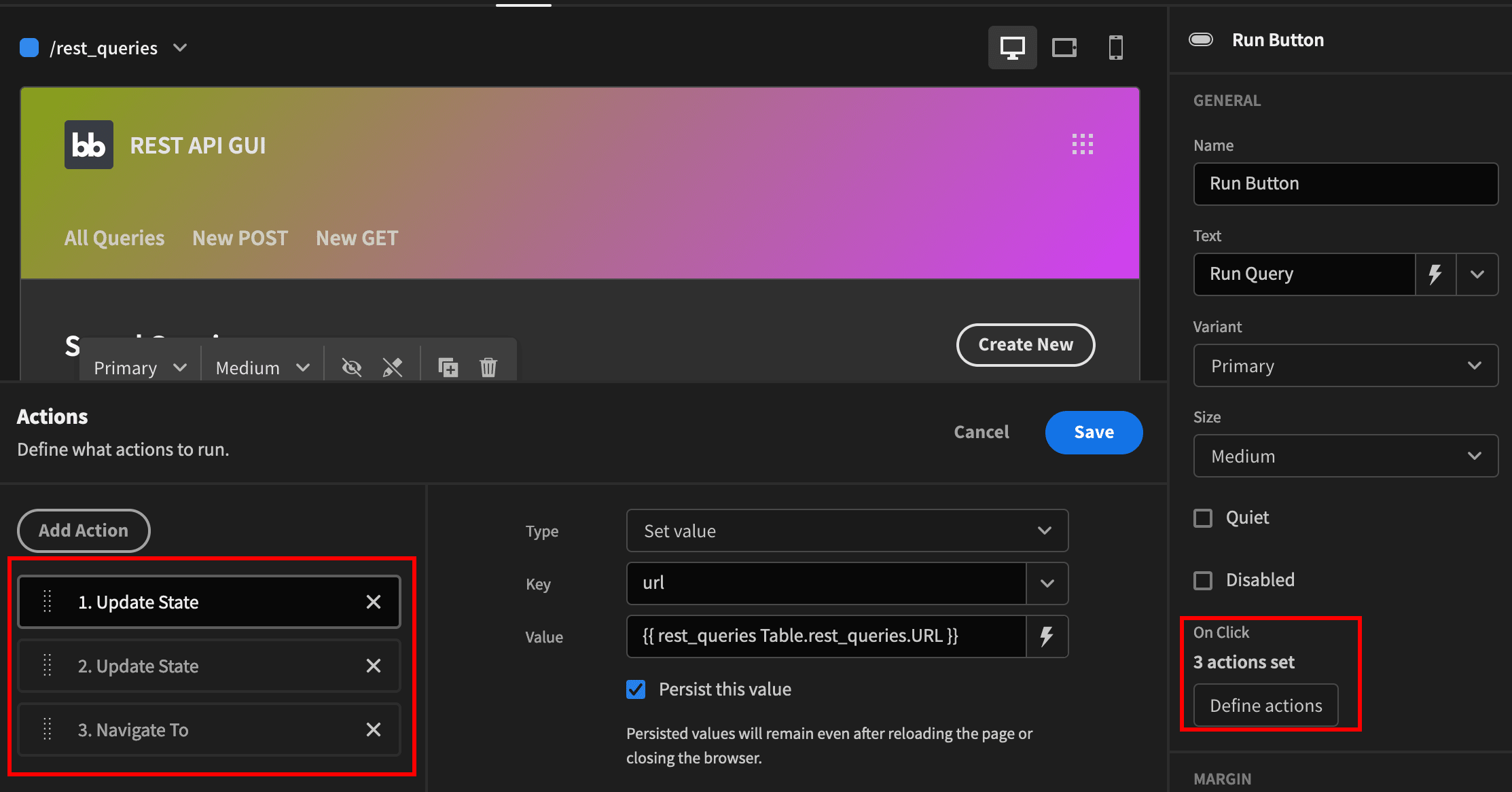
Task: Open Medium dropdown in floating toolbar
Action: point(262,367)
